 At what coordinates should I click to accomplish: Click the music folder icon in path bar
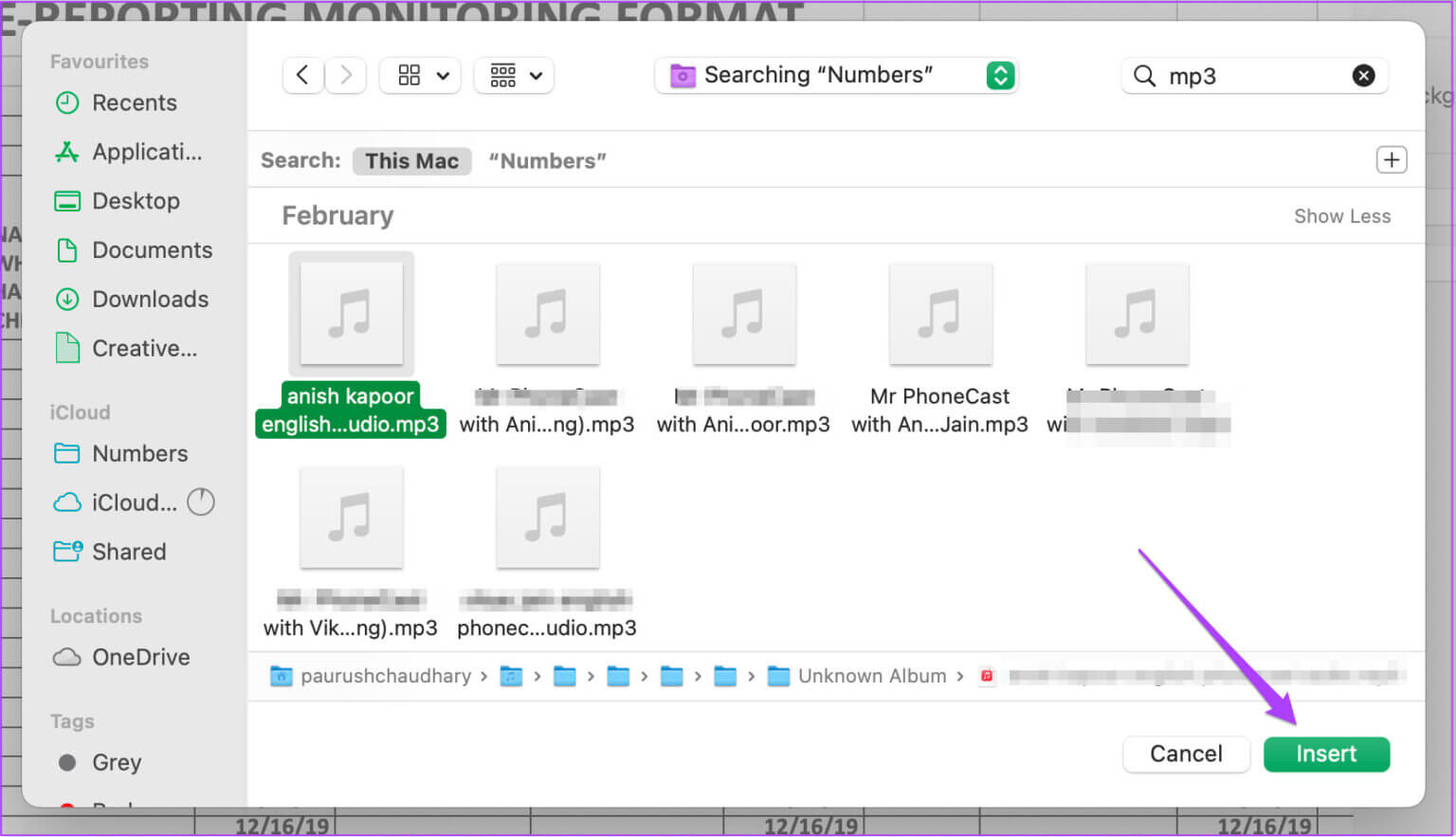click(x=511, y=676)
